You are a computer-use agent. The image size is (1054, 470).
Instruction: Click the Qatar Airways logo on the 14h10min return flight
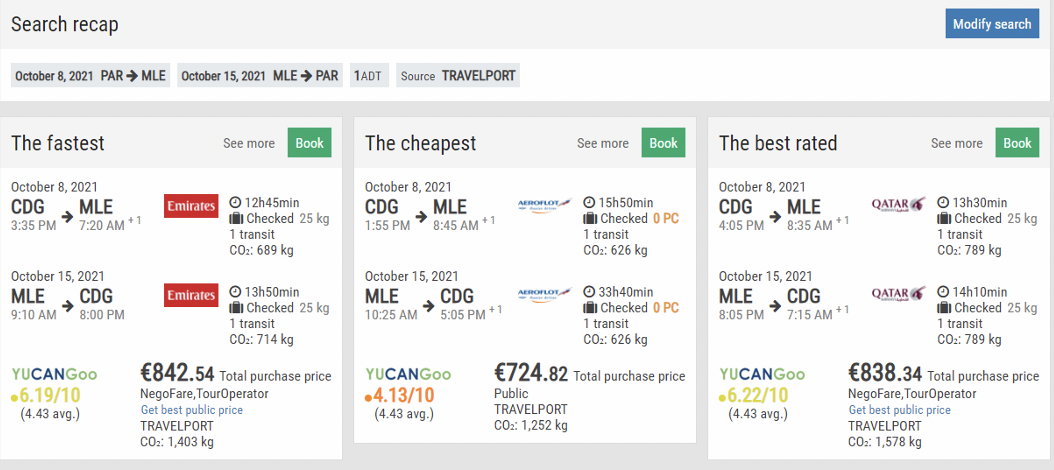tap(898, 294)
